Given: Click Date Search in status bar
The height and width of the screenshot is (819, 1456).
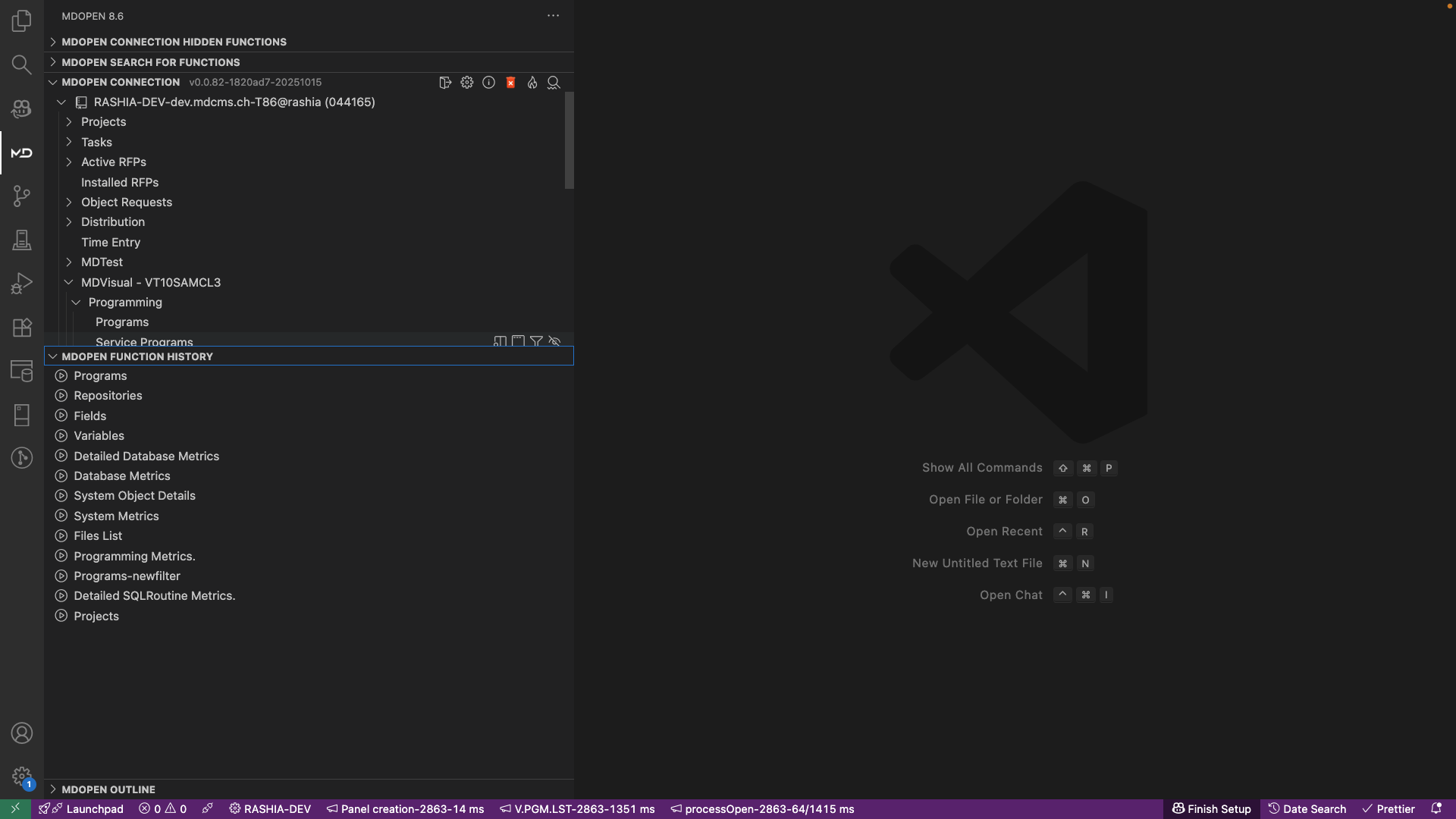Looking at the screenshot, I should [1307, 808].
